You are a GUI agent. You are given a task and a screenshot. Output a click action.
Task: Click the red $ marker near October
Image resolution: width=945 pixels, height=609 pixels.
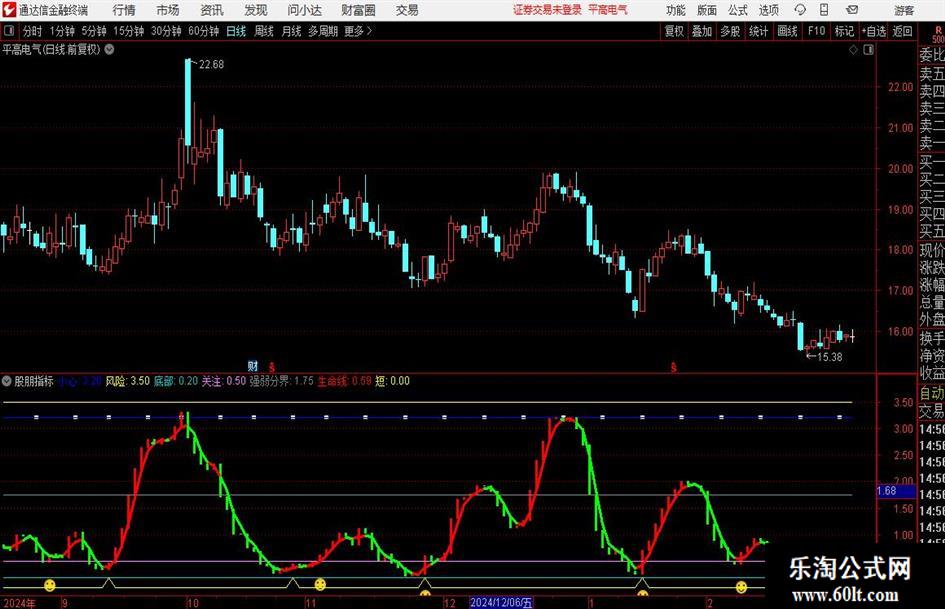(272, 367)
